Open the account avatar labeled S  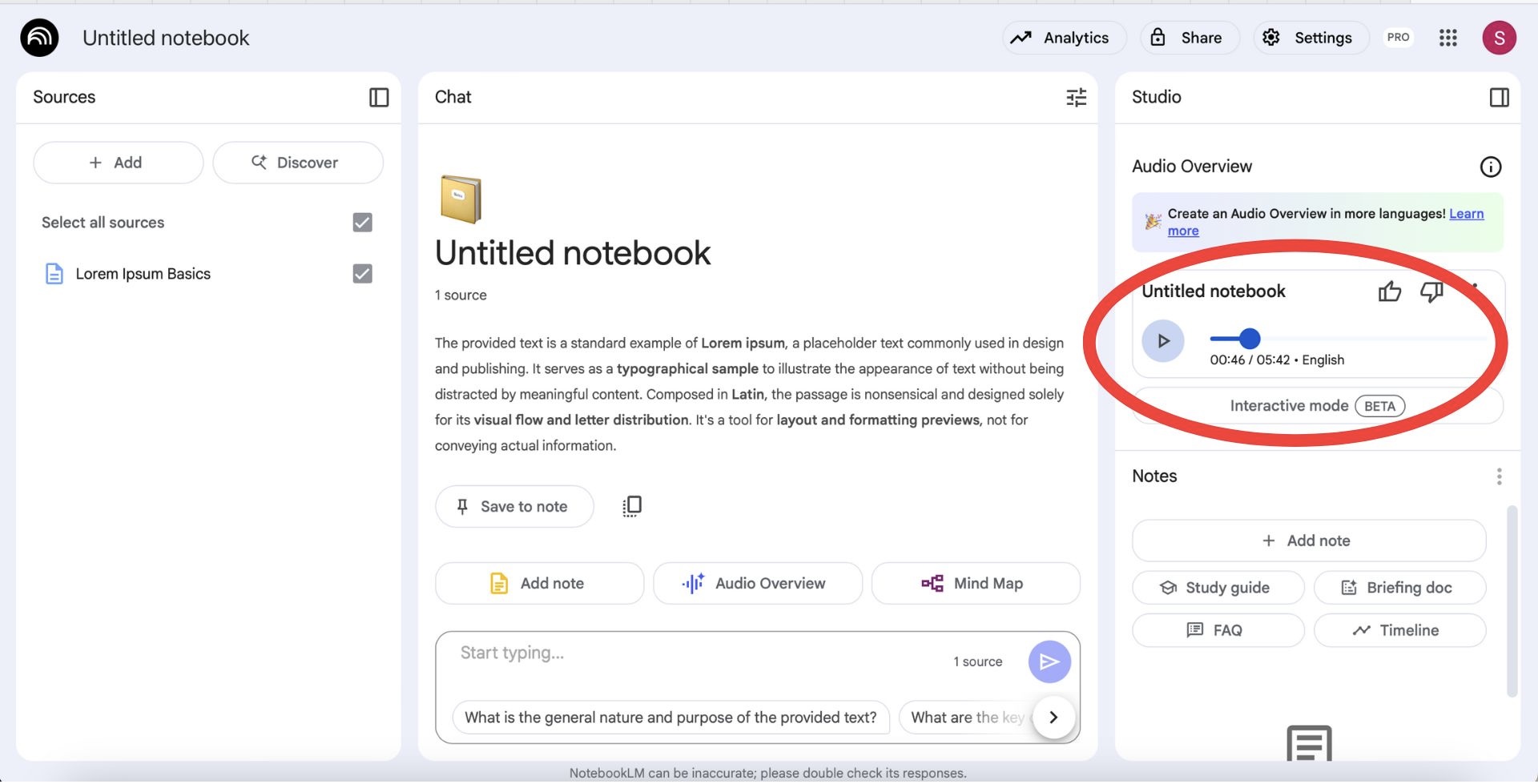(1499, 38)
